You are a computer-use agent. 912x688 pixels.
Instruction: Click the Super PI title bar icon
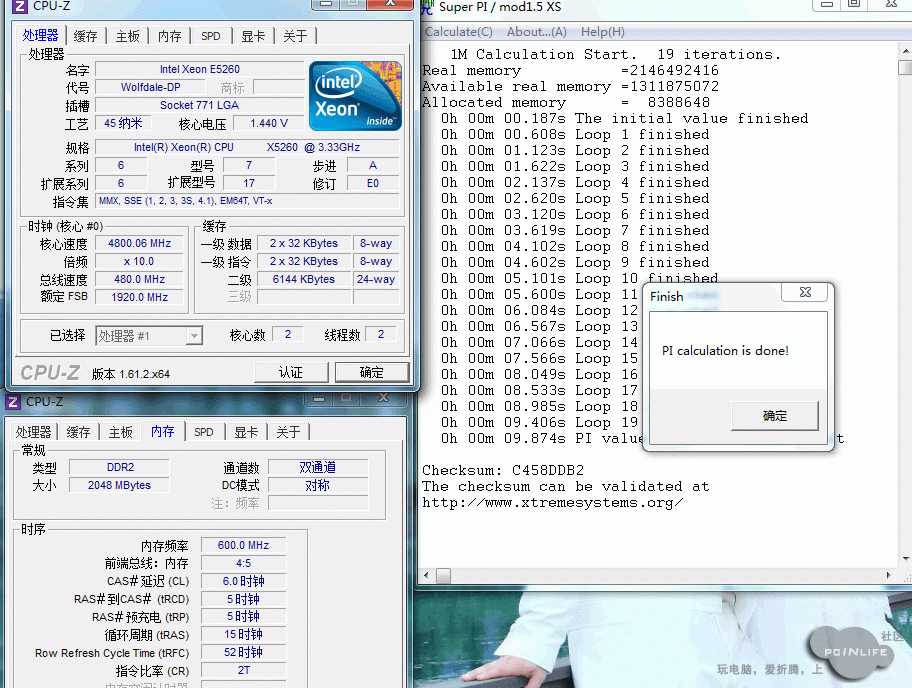point(428,6)
